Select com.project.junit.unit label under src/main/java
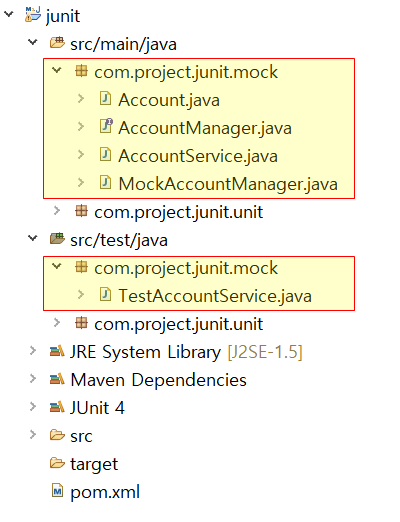The image size is (400, 522). [178, 212]
